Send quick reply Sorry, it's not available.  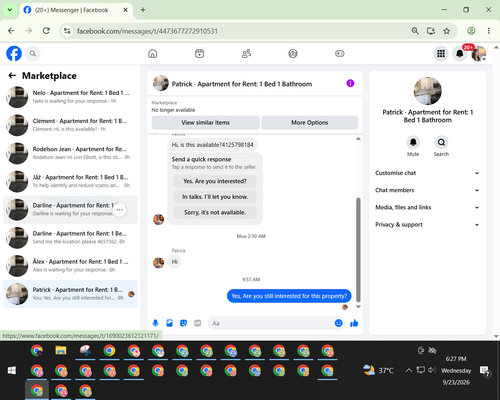click(215, 212)
